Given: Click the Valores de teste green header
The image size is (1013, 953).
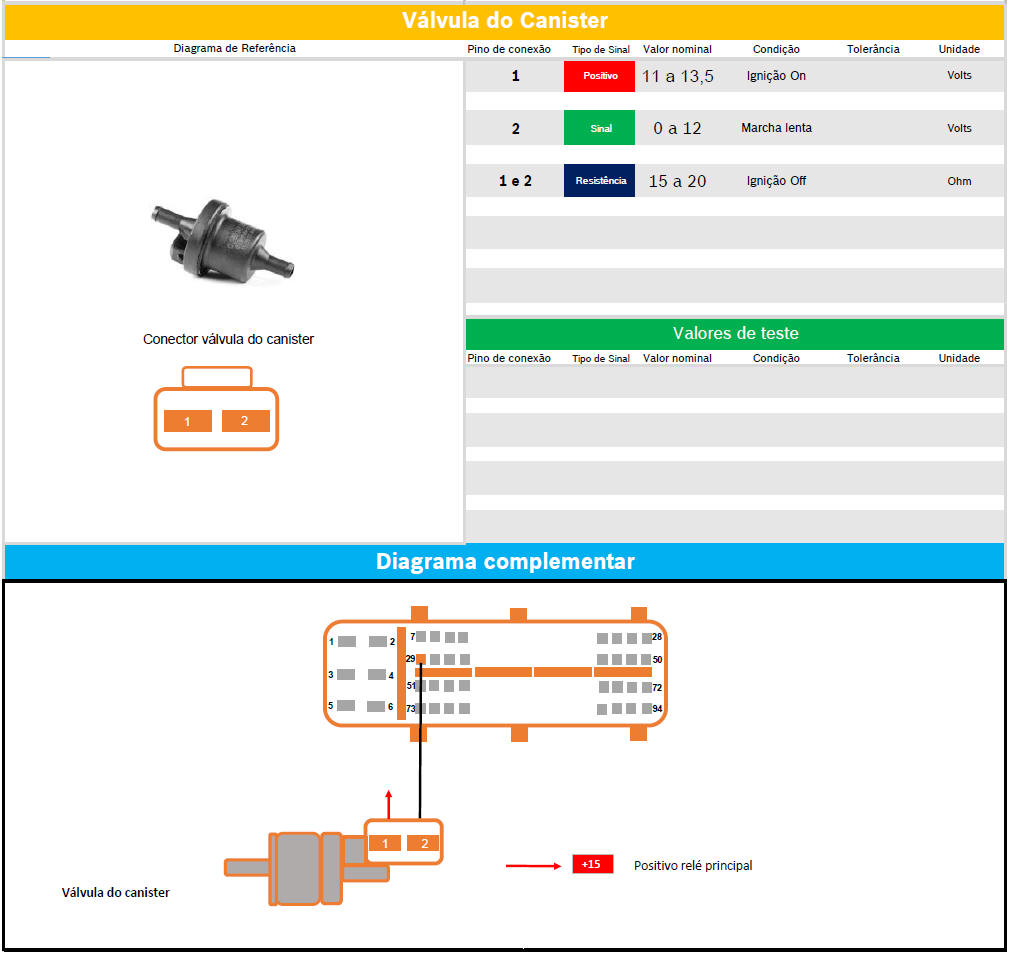Looking at the screenshot, I should [735, 334].
